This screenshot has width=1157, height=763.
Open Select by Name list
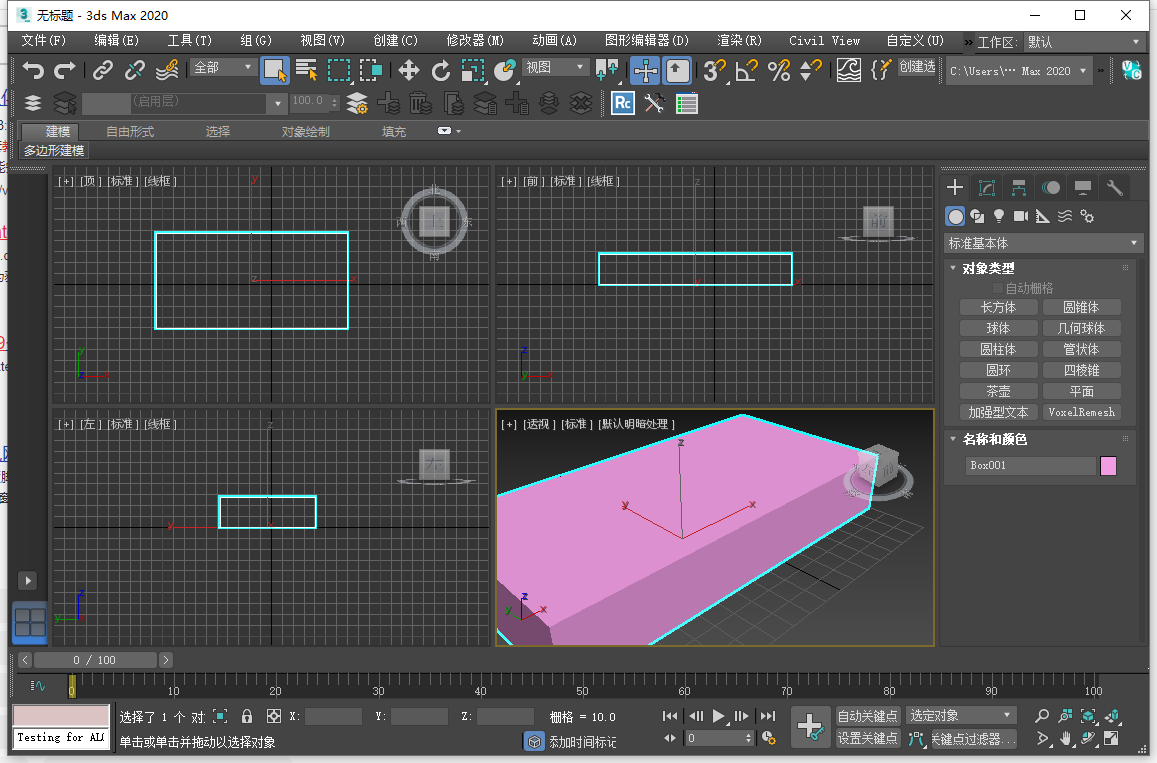point(306,70)
